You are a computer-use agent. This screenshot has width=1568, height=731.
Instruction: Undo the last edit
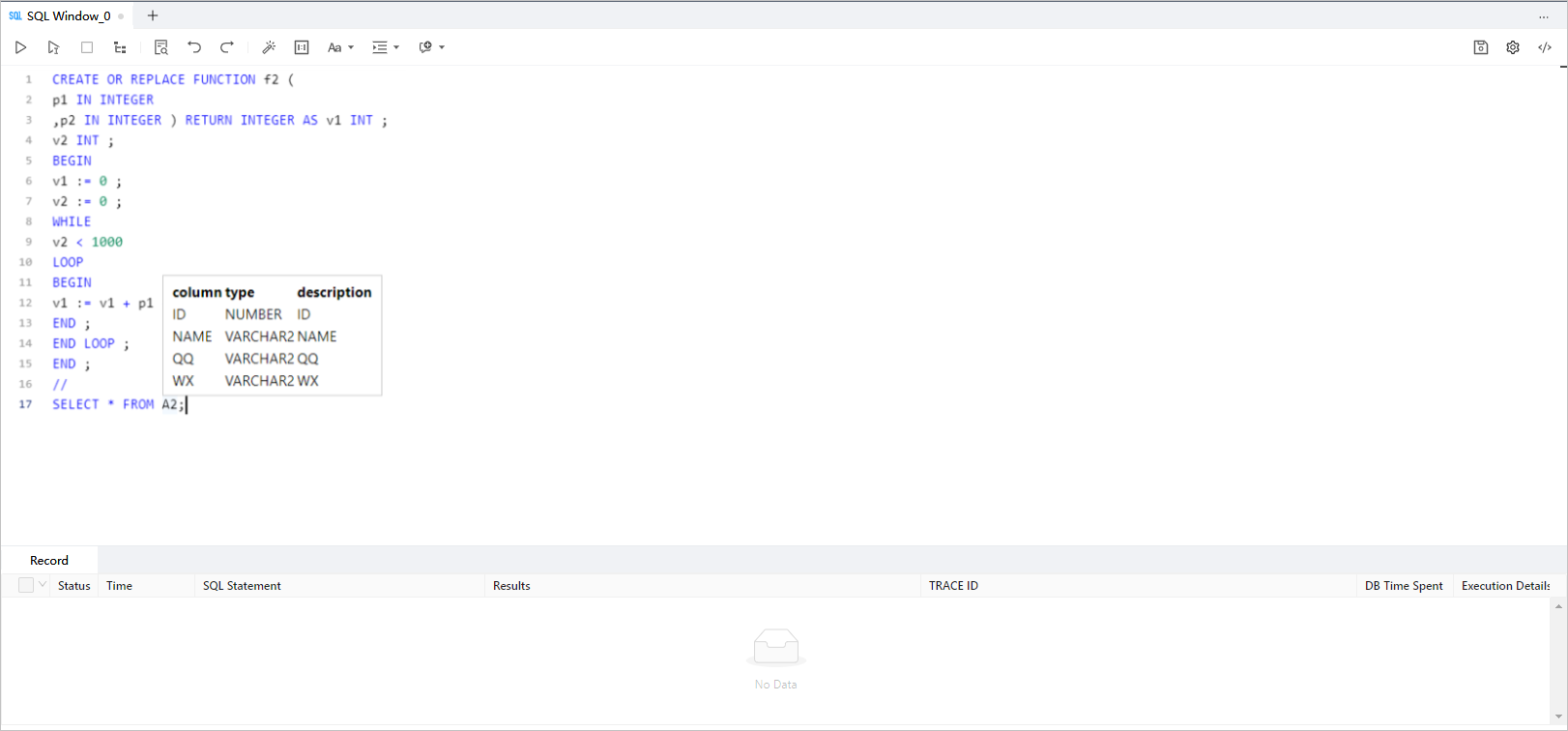pos(194,47)
